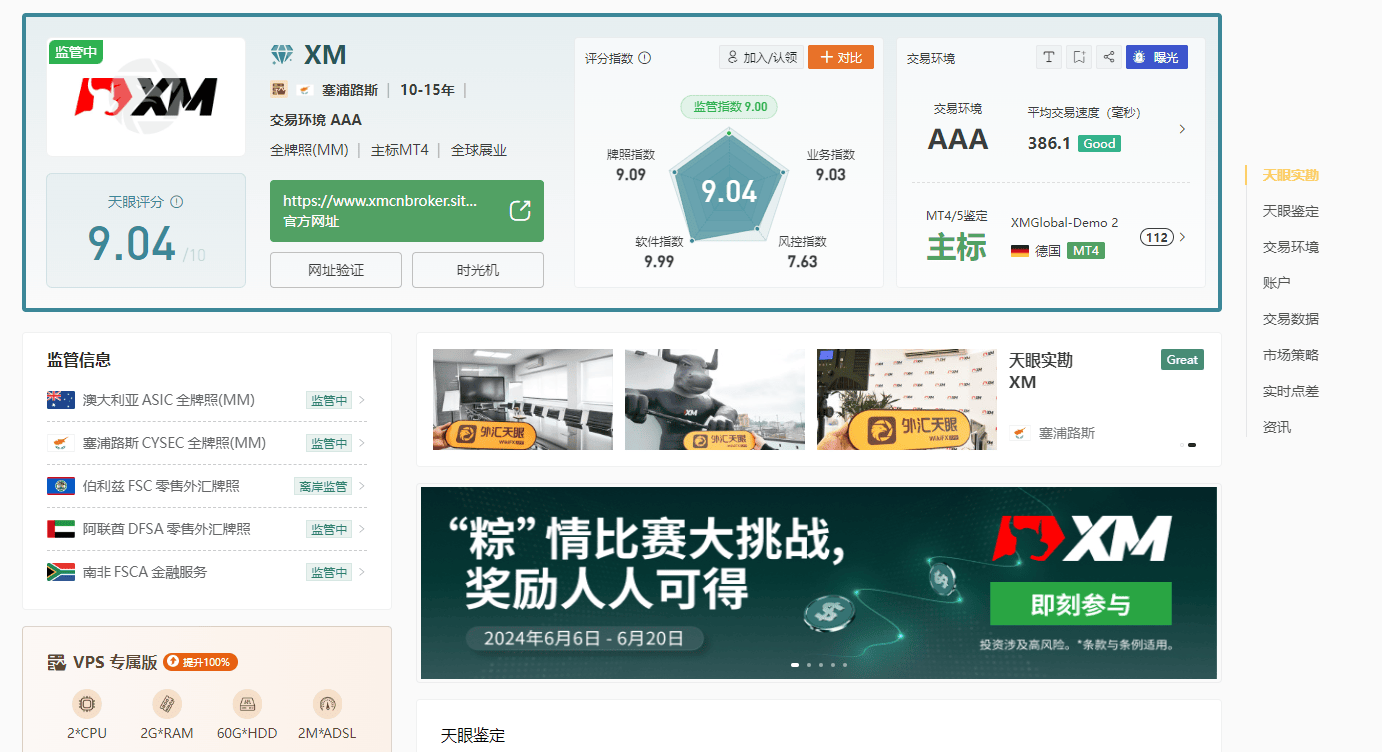Open the office meeting room photo
Viewport: 1382px width, 752px height.
click(x=523, y=399)
